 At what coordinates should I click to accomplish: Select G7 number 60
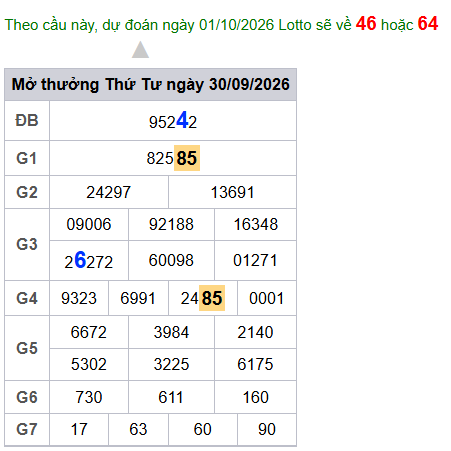203,429
